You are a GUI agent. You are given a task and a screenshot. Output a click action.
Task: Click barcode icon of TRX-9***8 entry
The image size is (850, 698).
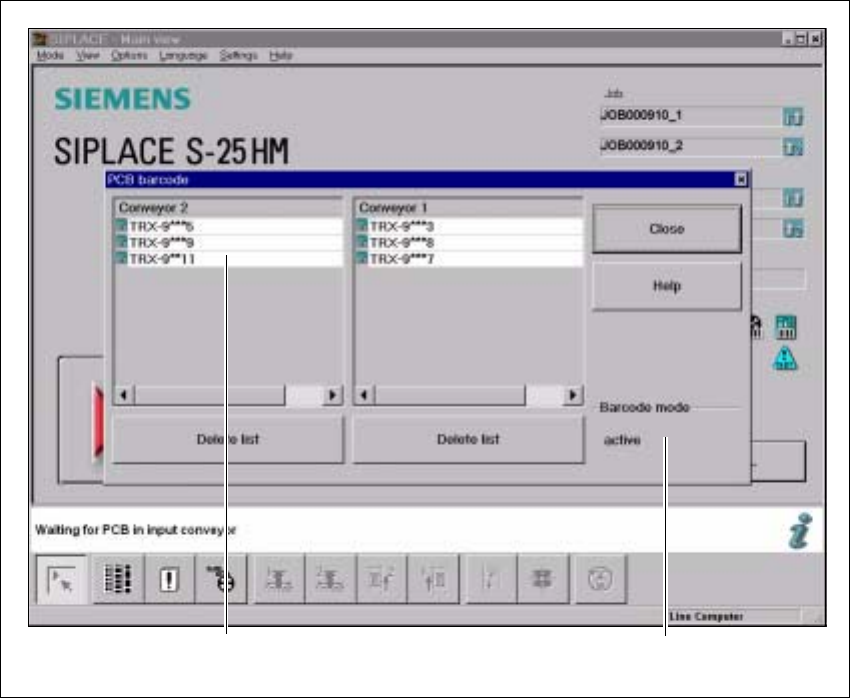pos(362,242)
